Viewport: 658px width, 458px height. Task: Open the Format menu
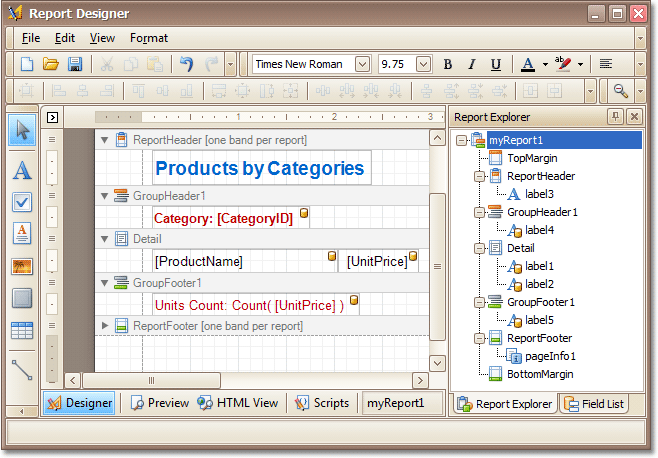point(149,38)
